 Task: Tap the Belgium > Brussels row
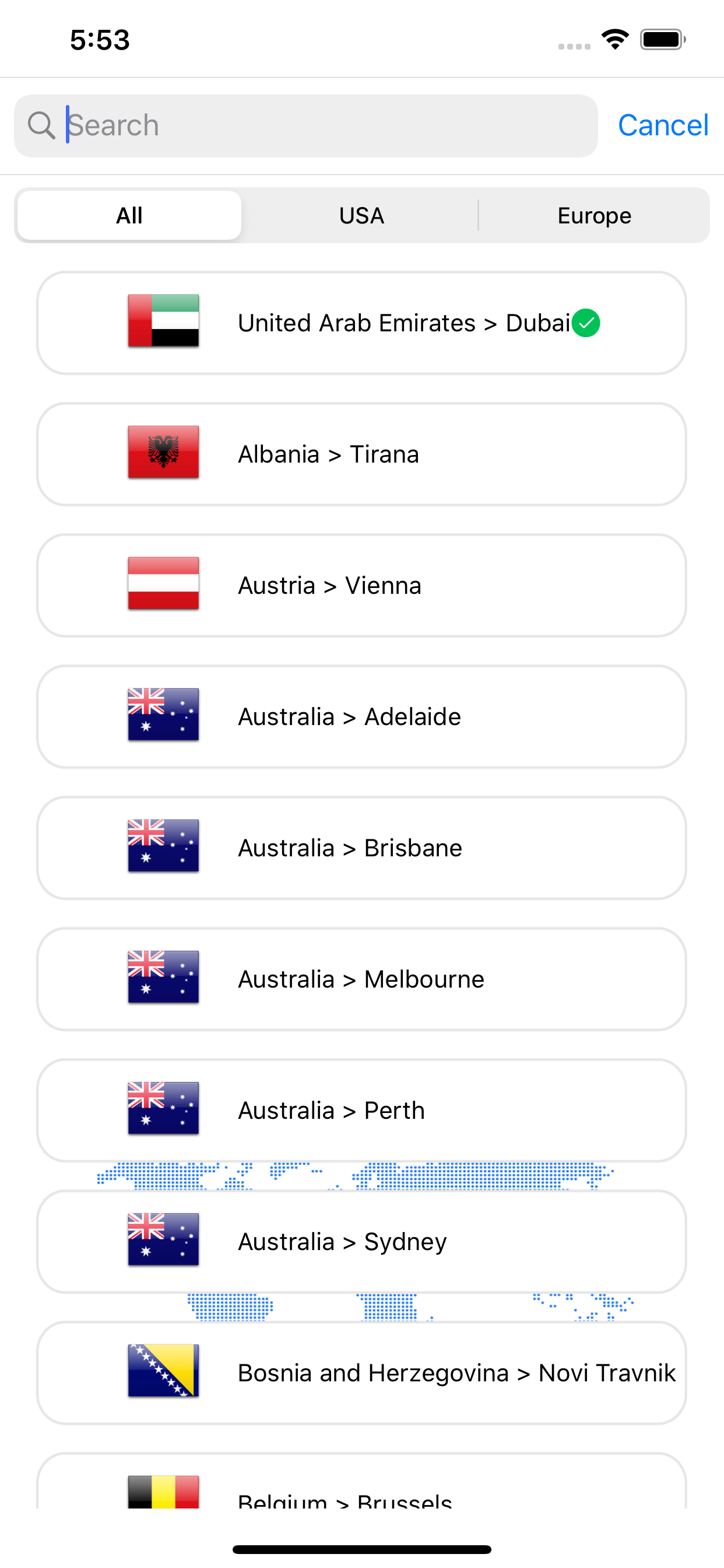[x=362, y=1503]
